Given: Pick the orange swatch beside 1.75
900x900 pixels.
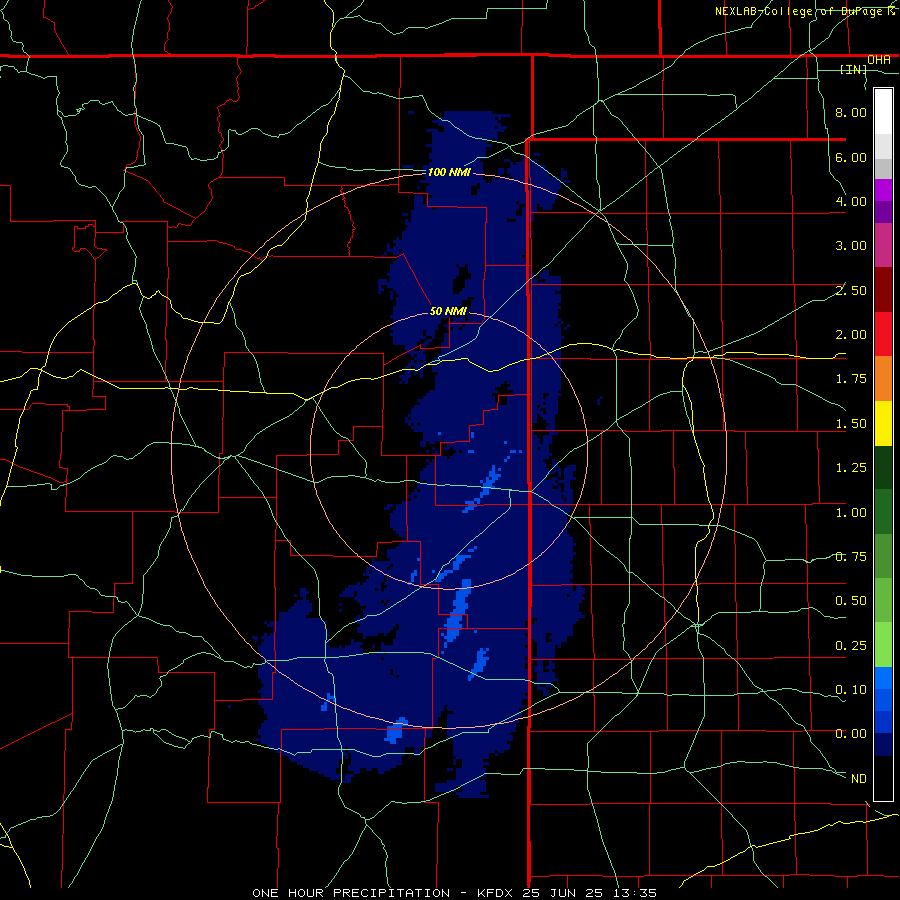Looking at the screenshot, I should coord(883,378).
